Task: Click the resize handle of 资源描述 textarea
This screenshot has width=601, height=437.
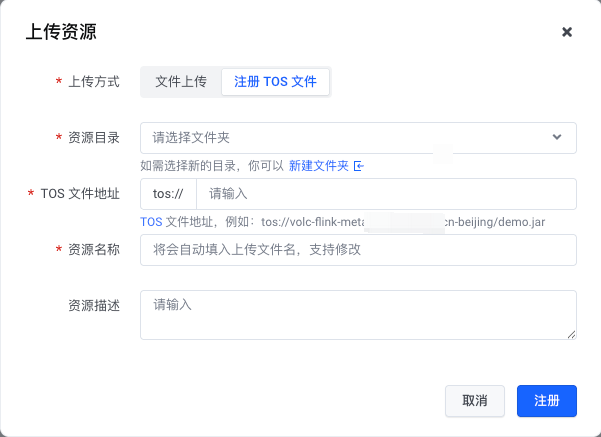Action: [x=571, y=334]
